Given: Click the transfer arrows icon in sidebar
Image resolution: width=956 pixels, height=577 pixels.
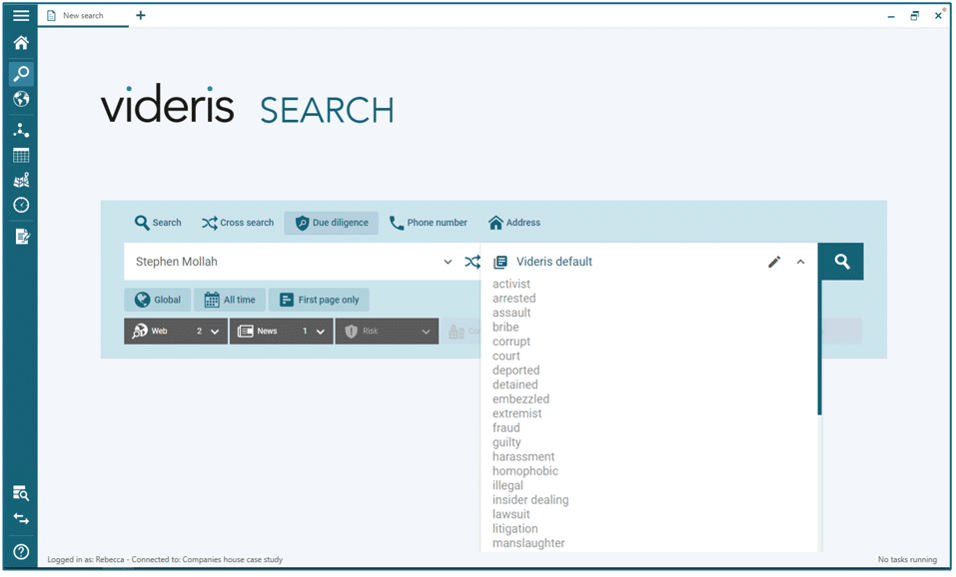Looking at the screenshot, I should [x=21, y=518].
